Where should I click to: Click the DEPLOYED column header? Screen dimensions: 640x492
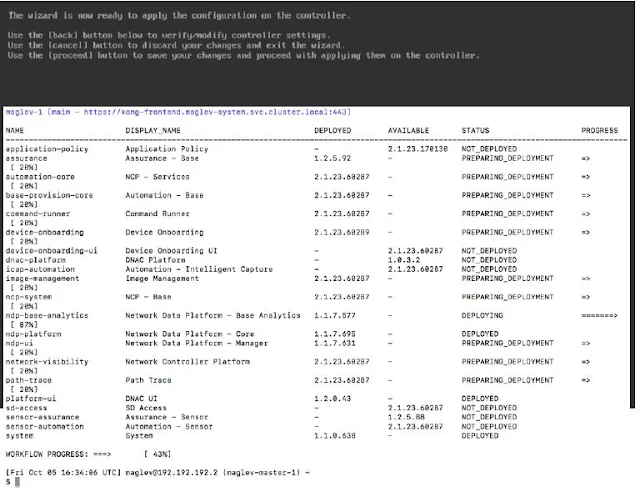tap(332, 131)
